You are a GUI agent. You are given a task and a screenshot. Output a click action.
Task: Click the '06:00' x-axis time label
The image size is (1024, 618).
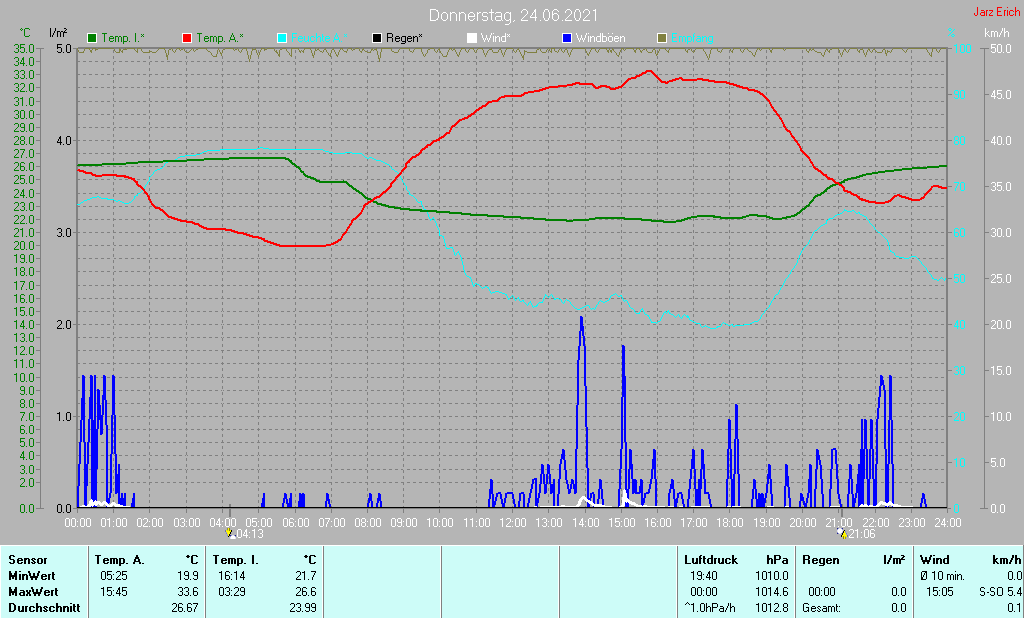(x=295, y=523)
